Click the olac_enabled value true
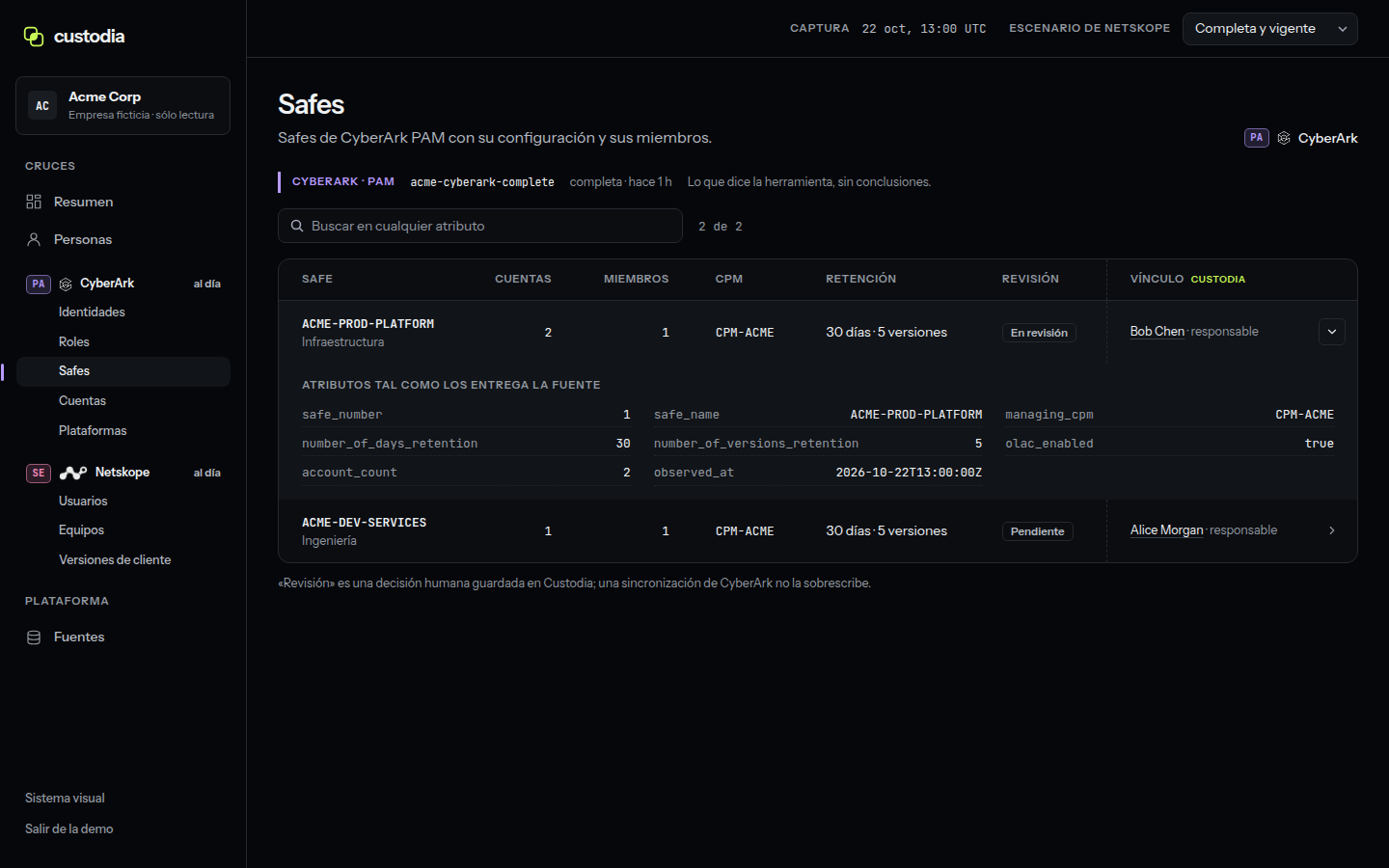1389x868 pixels. [1319, 444]
